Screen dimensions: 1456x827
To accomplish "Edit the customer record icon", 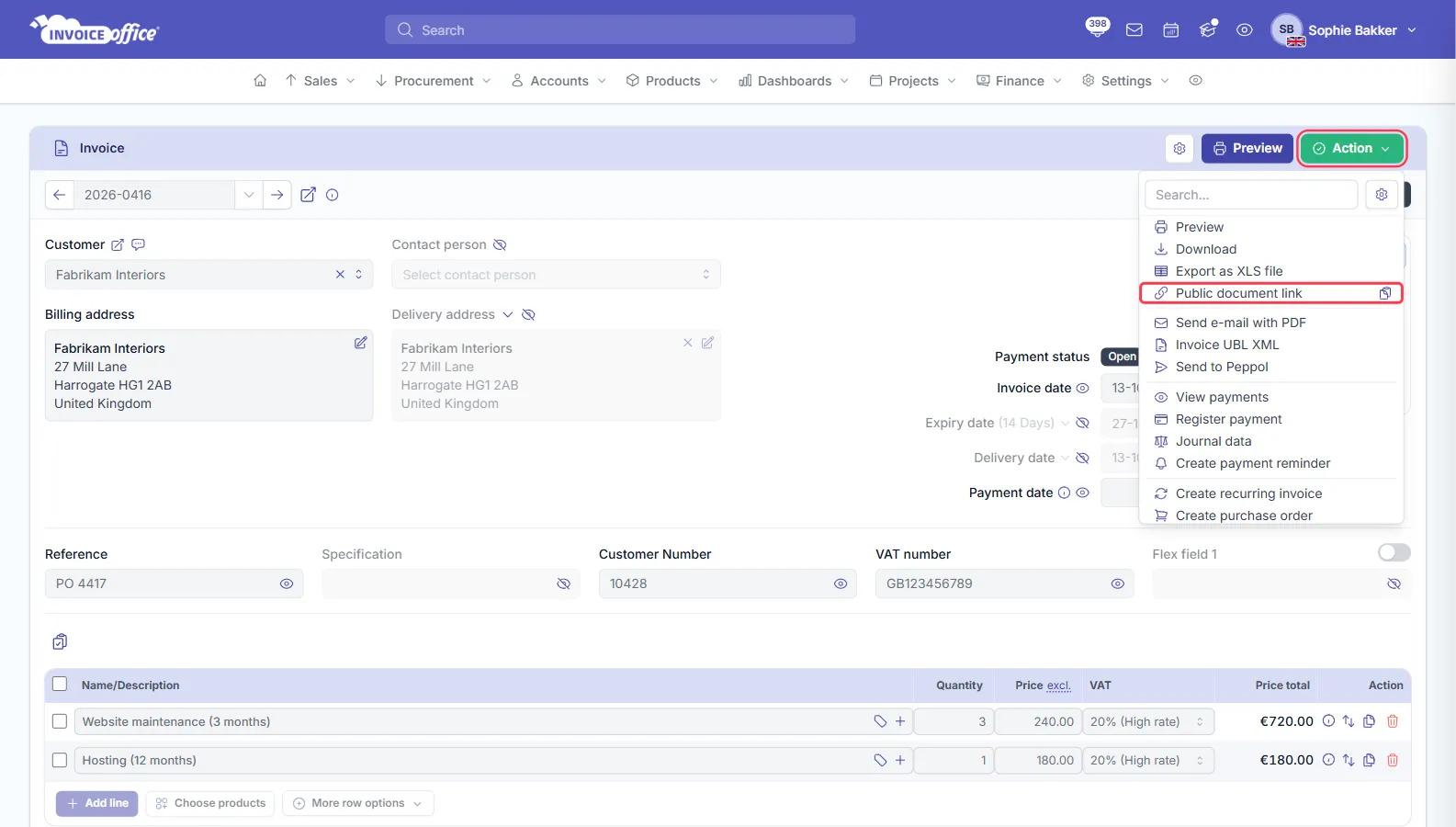I will pyautogui.click(x=118, y=245).
